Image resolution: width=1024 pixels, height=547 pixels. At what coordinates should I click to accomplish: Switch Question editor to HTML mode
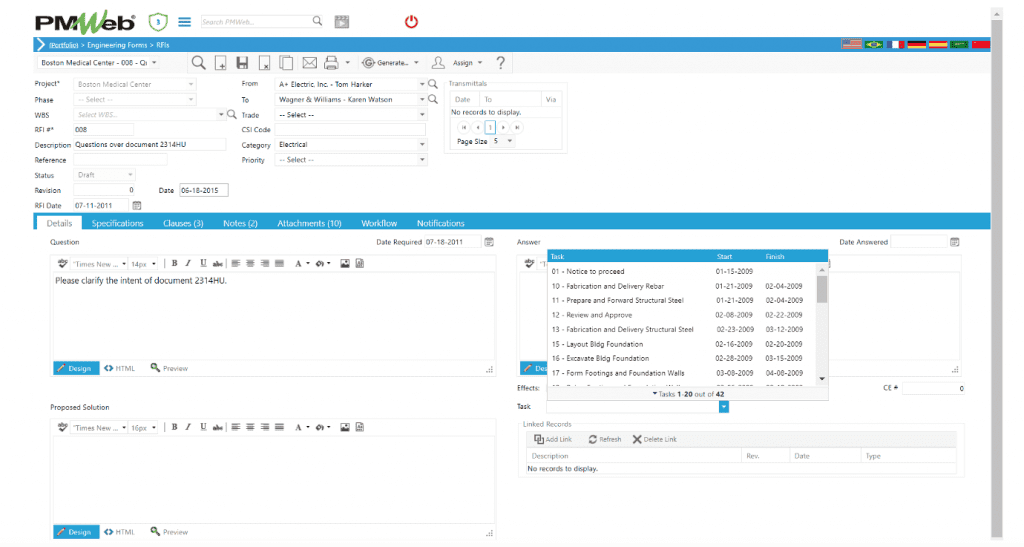(120, 368)
